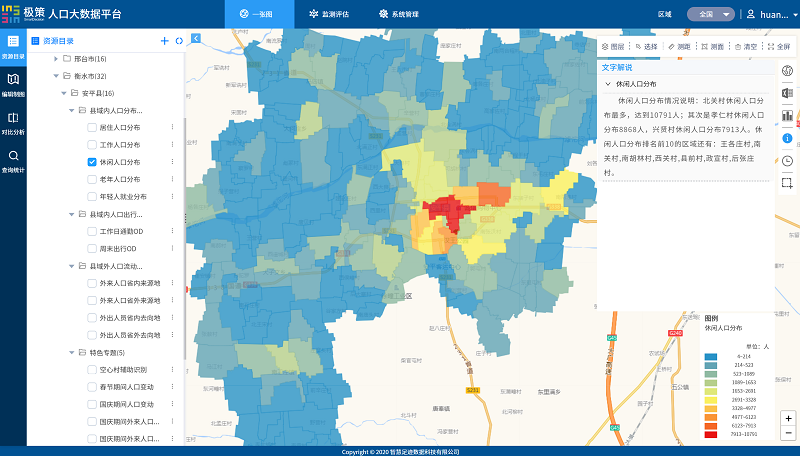Click the clock icon on right toolbar
The width and height of the screenshot is (800, 456).
[x=787, y=160]
